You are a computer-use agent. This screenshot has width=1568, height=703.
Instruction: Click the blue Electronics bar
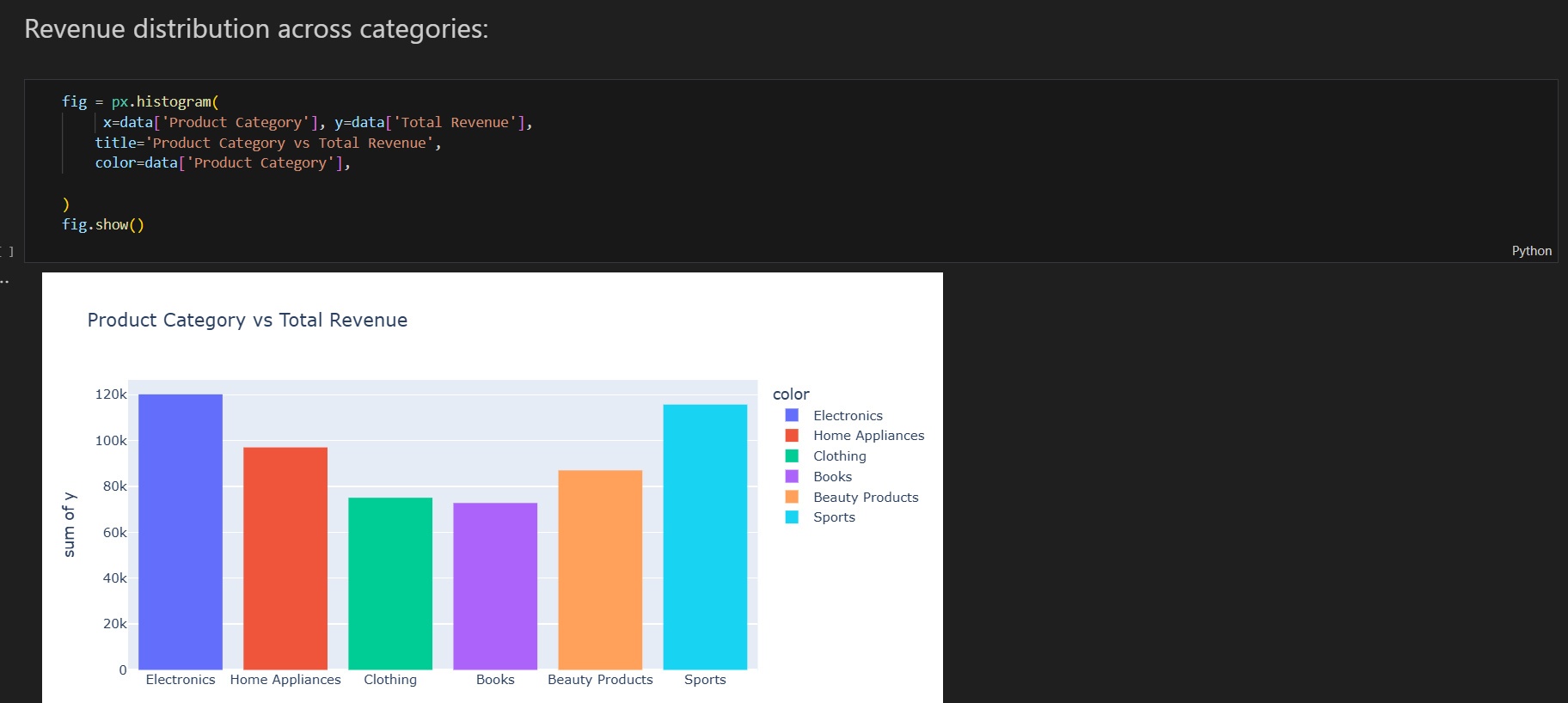(x=181, y=532)
